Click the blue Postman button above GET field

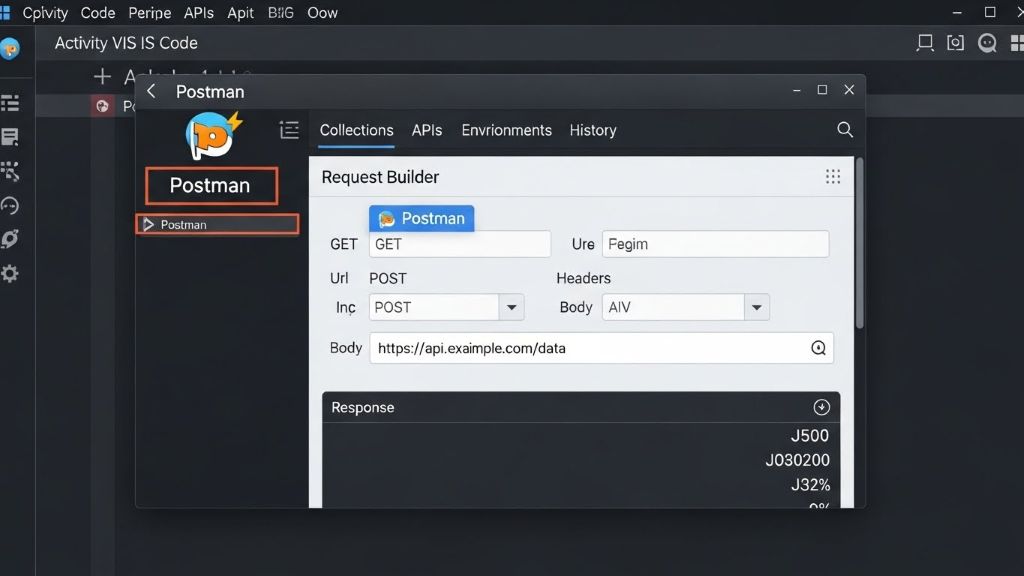point(422,219)
